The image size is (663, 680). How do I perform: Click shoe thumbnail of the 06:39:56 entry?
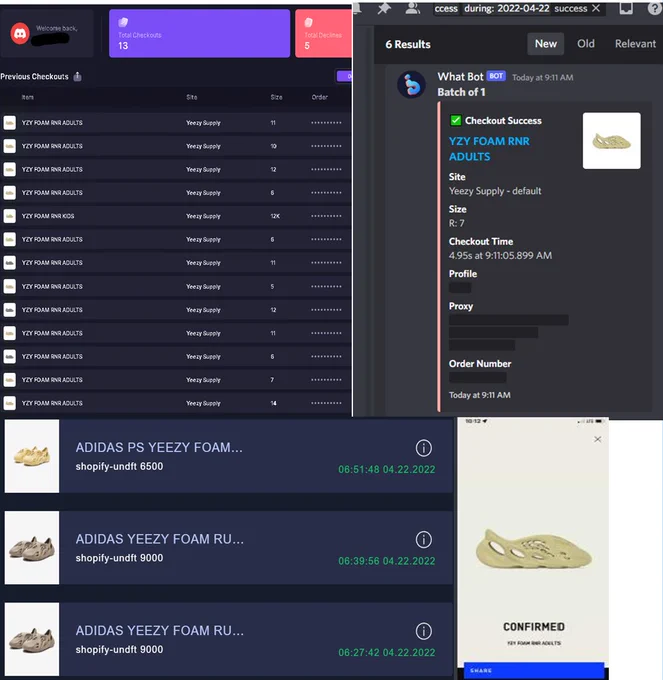click(32, 548)
